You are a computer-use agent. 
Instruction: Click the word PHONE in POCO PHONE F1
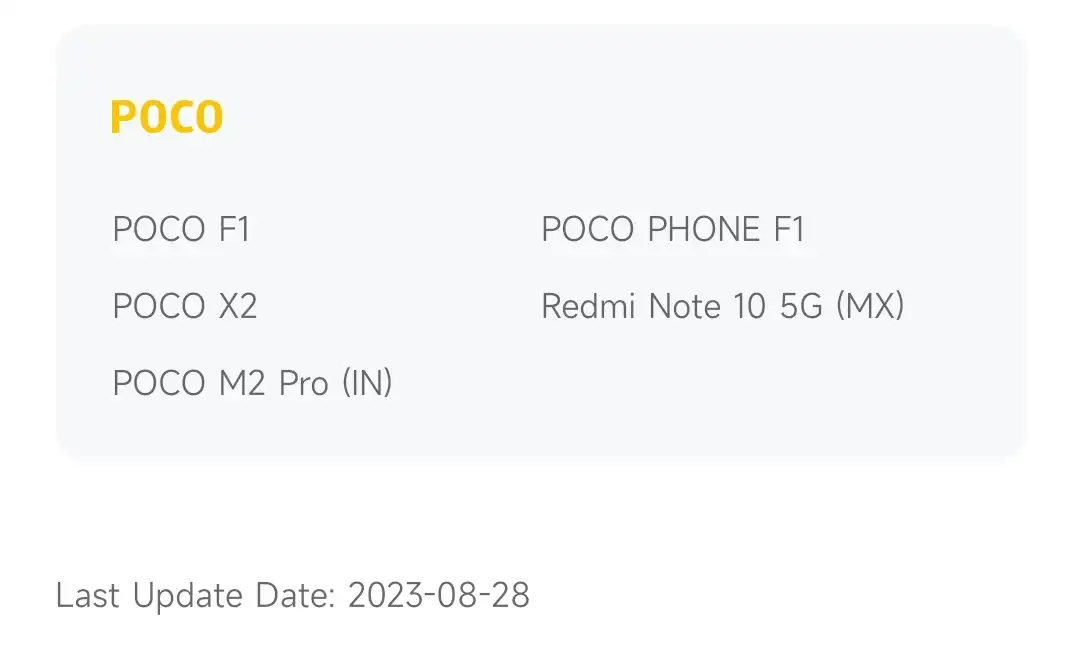coord(704,229)
